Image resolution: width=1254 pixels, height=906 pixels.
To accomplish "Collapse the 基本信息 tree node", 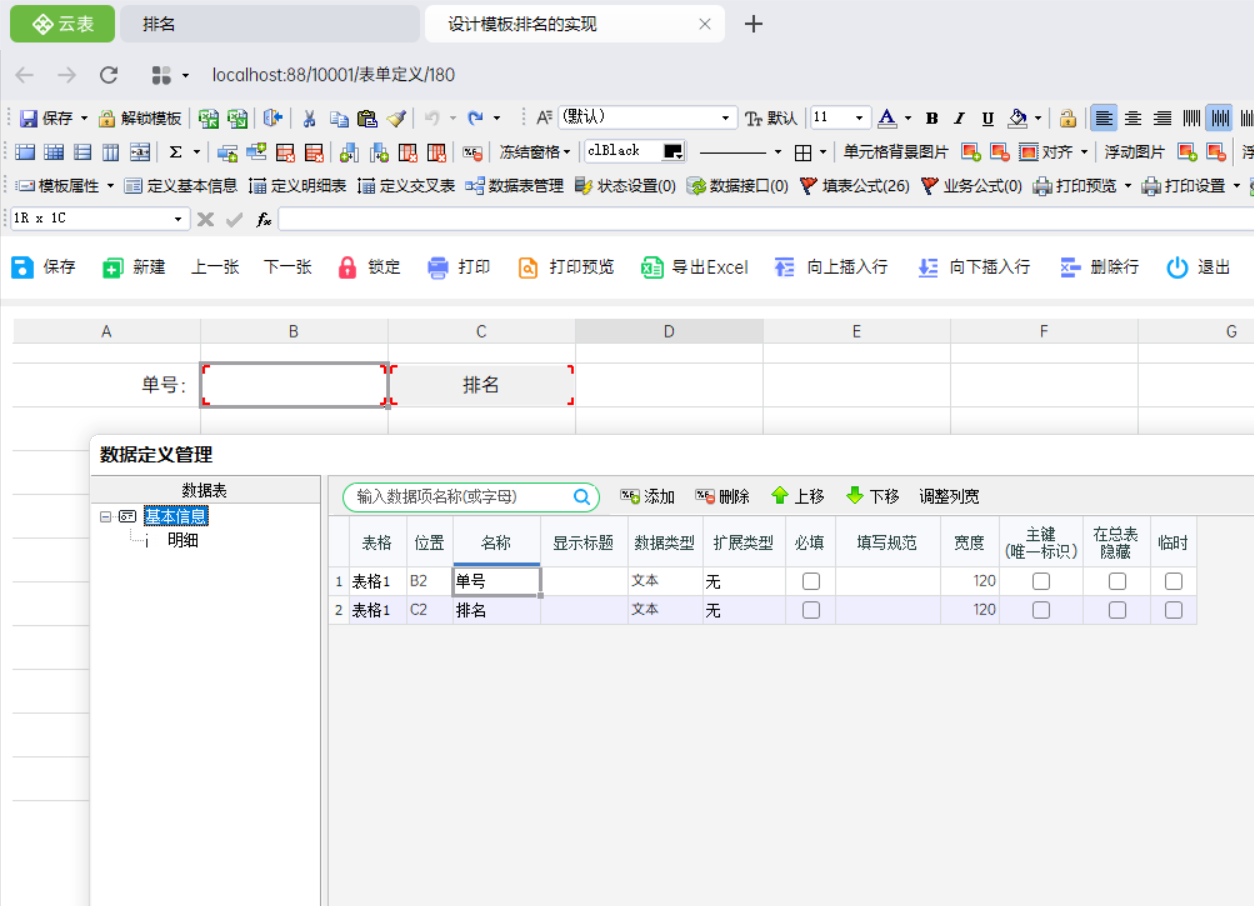I will tap(106, 517).
